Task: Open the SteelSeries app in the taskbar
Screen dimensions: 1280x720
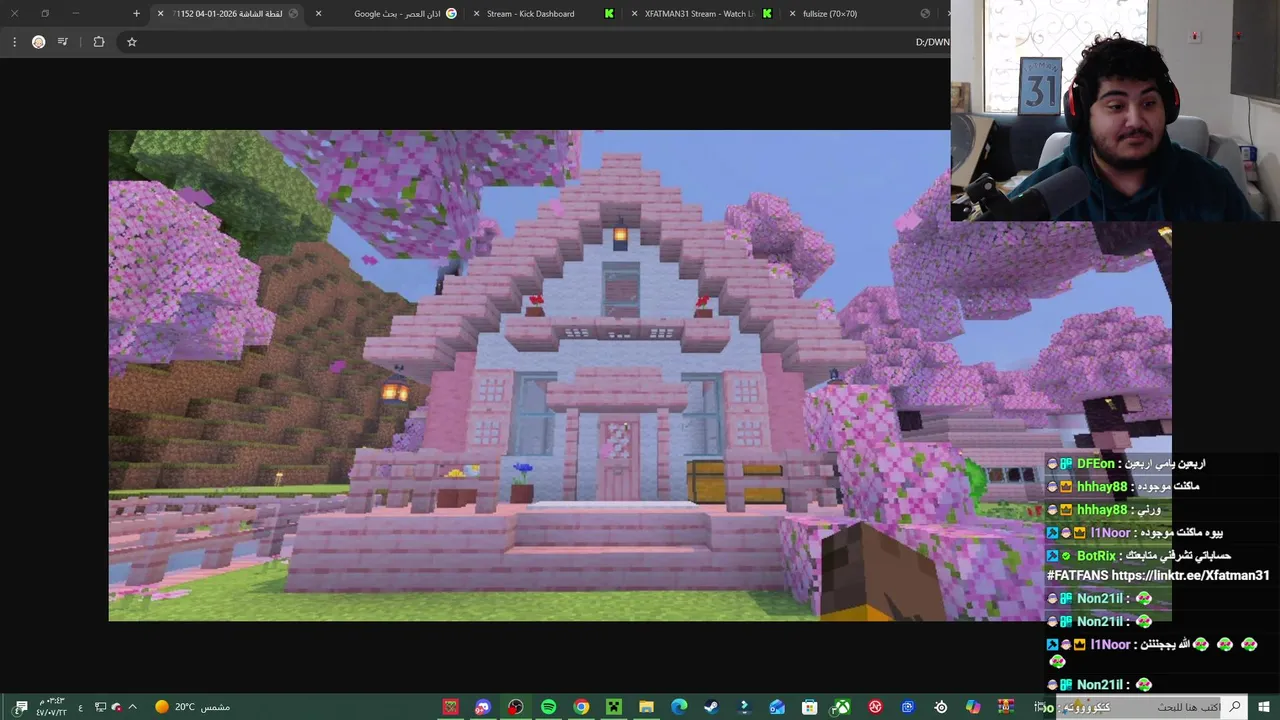Action: (x=941, y=707)
